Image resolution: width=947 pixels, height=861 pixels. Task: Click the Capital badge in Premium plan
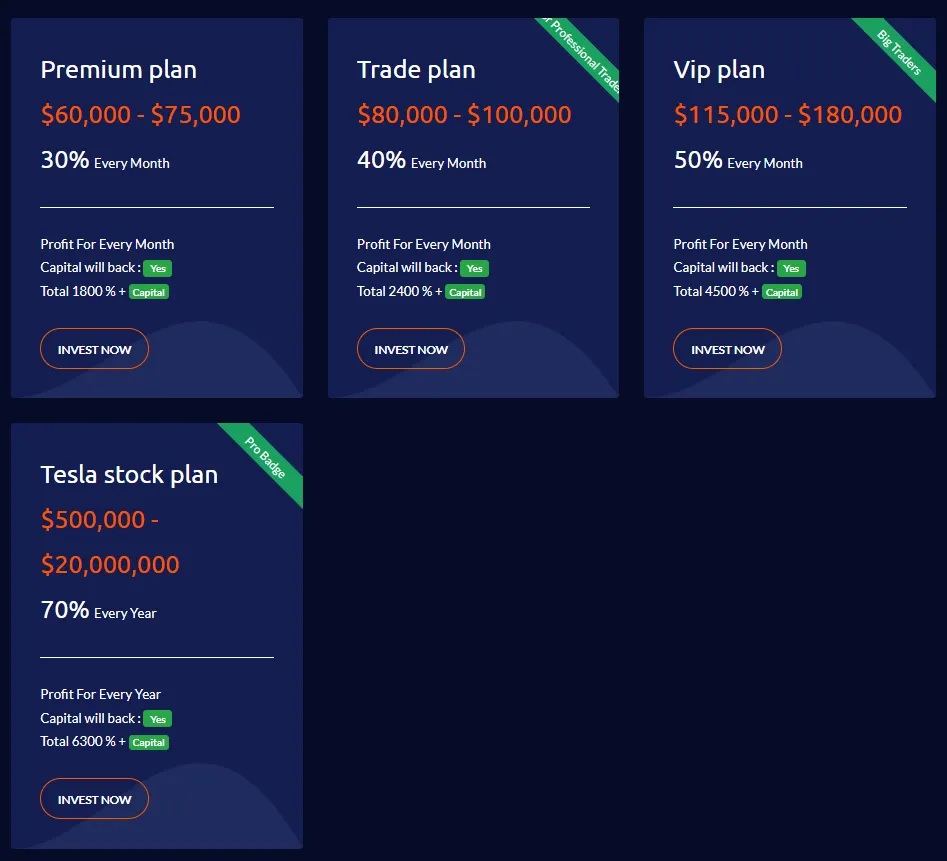(149, 292)
